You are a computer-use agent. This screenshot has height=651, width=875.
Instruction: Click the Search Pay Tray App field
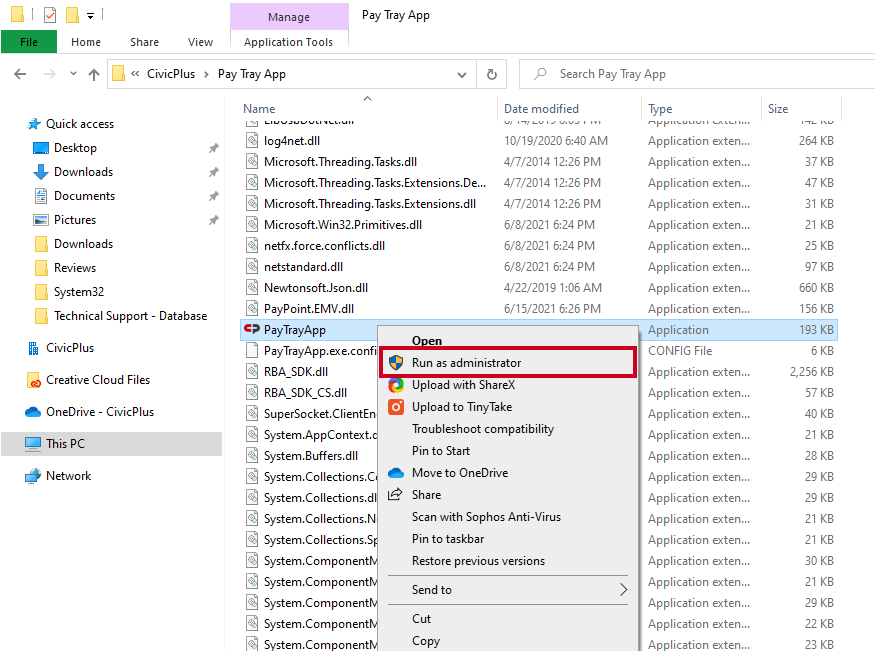coord(696,74)
